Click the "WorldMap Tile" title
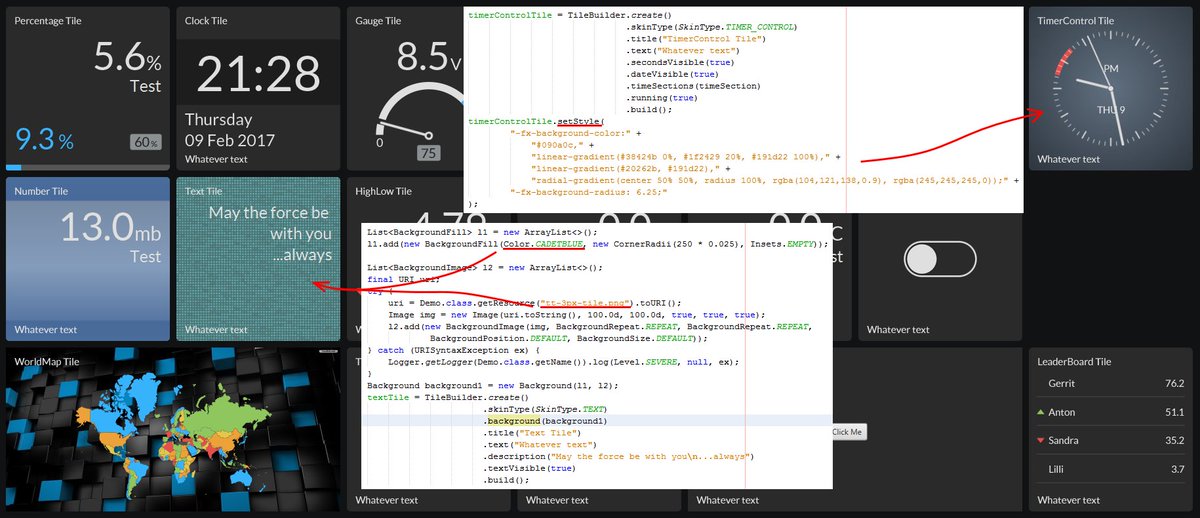This screenshot has height=518, width=1200. click(x=47, y=362)
